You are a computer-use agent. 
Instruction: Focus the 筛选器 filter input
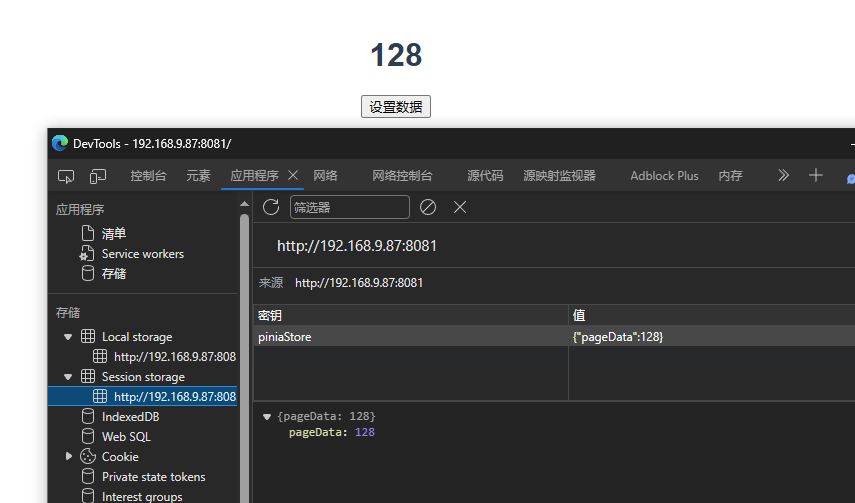[350, 207]
